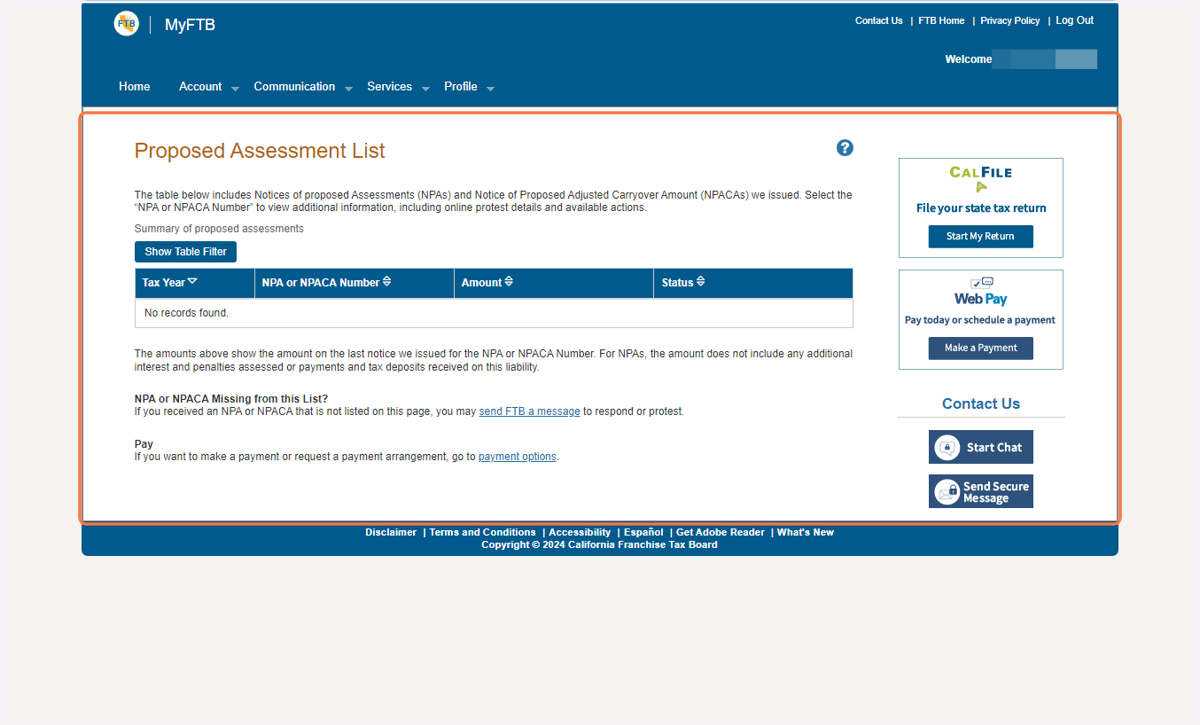Open the Accessibility footer link
Image resolution: width=1200 pixels, height=725 pixels.
point(580,532)
